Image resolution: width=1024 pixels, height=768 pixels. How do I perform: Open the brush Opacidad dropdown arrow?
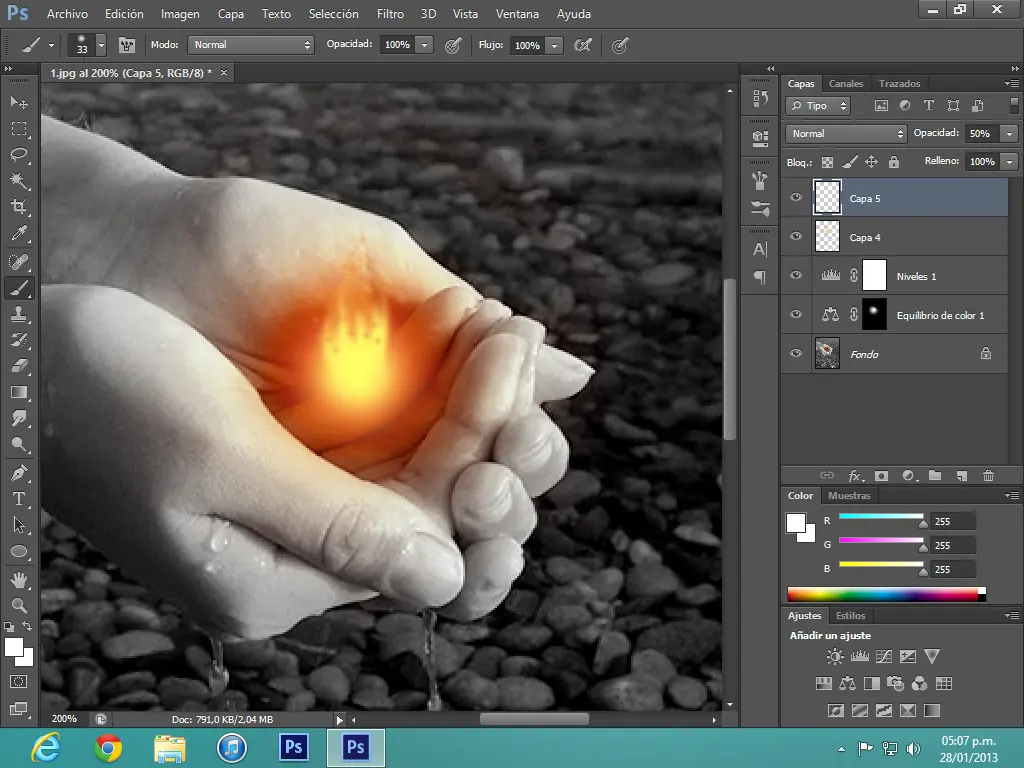pos(424,45)
